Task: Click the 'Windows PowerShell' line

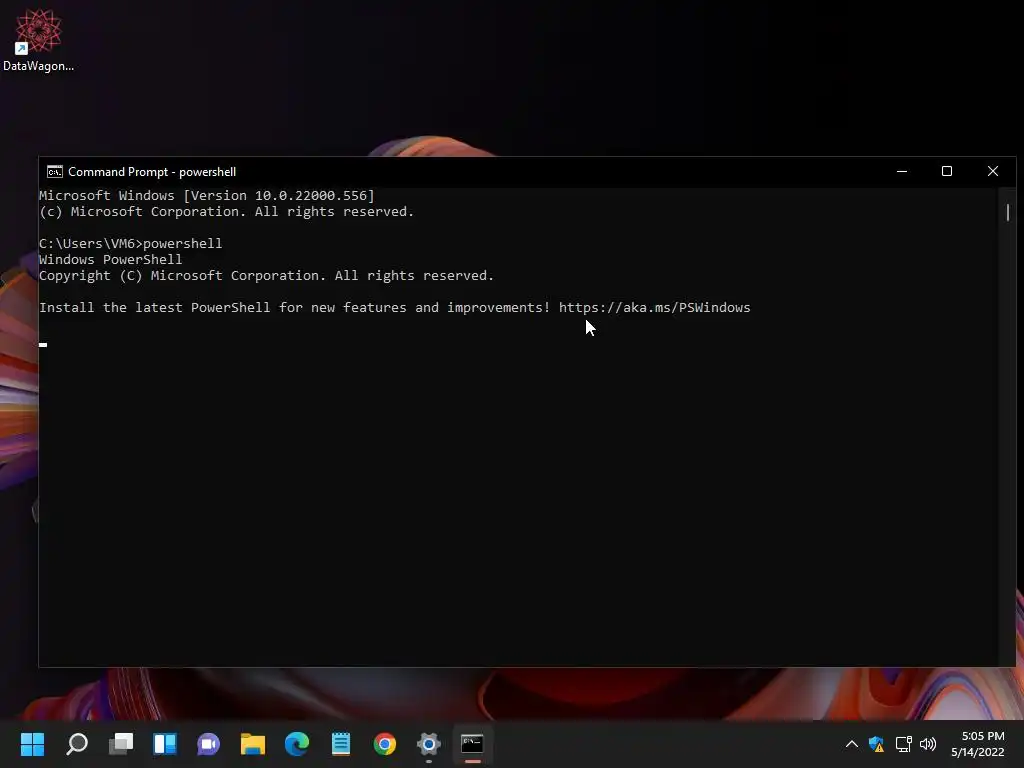Action: (x=110, y=259)
